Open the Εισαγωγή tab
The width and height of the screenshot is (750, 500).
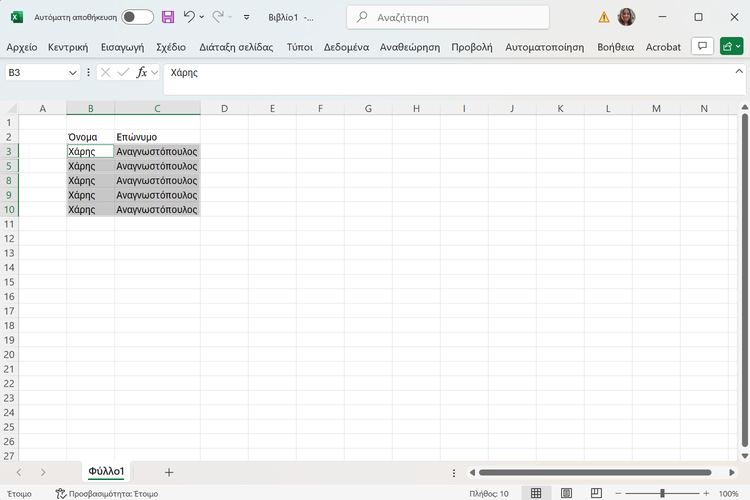click(122, 47)
